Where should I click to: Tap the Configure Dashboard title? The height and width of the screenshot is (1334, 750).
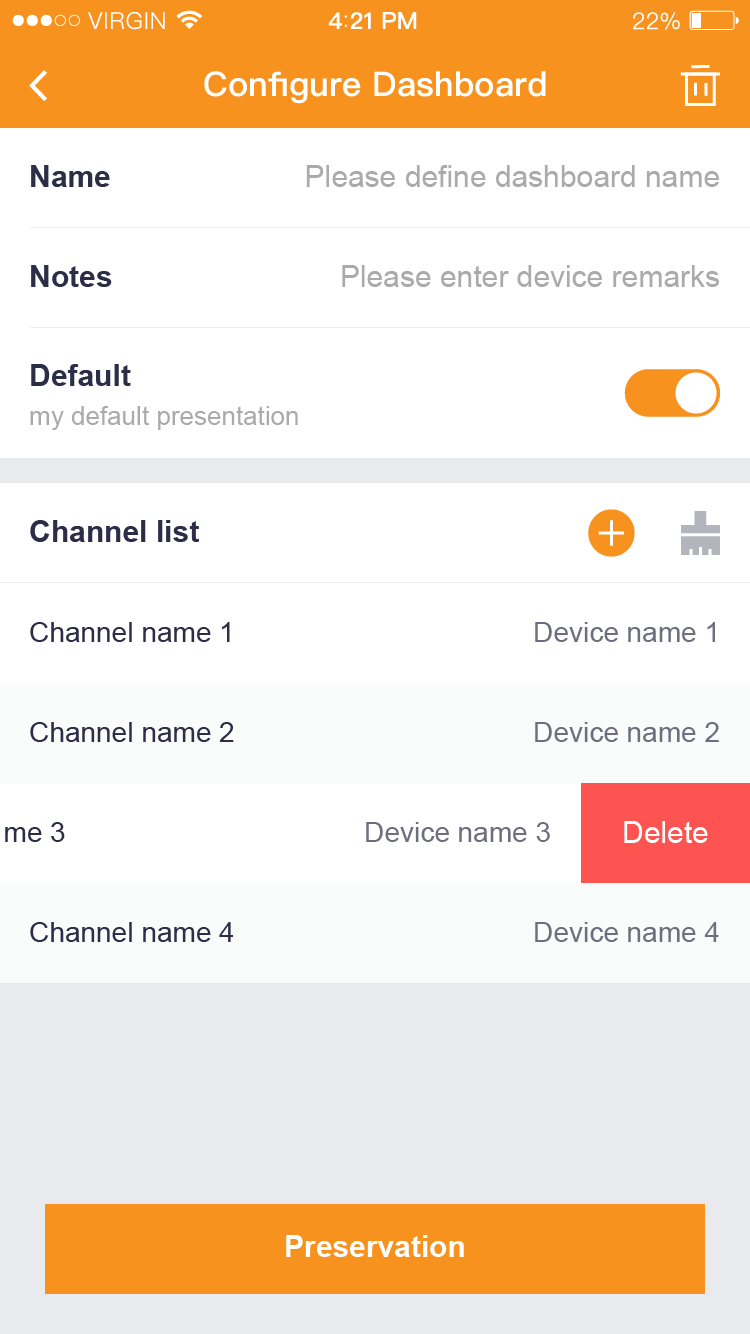tap(375, 85)
